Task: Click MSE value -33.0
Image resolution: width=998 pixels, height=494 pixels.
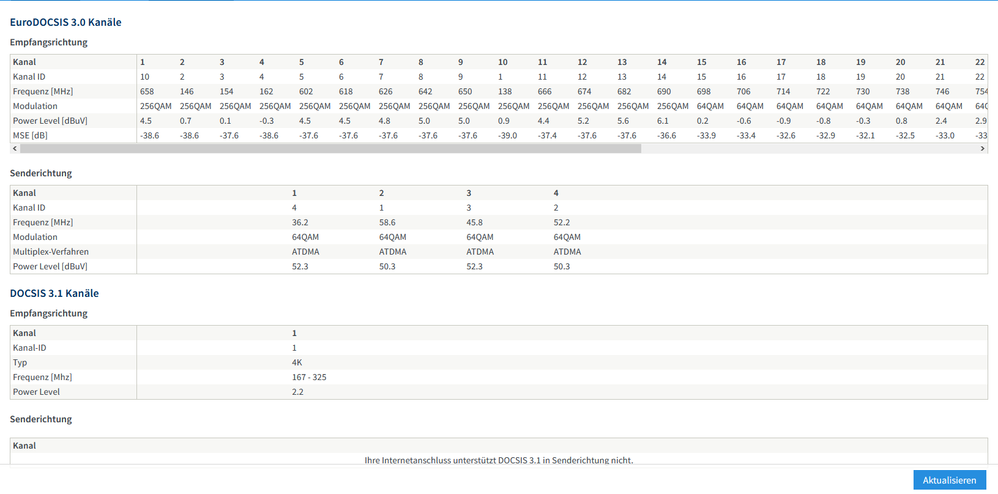Action: click(x=945, y=136)
